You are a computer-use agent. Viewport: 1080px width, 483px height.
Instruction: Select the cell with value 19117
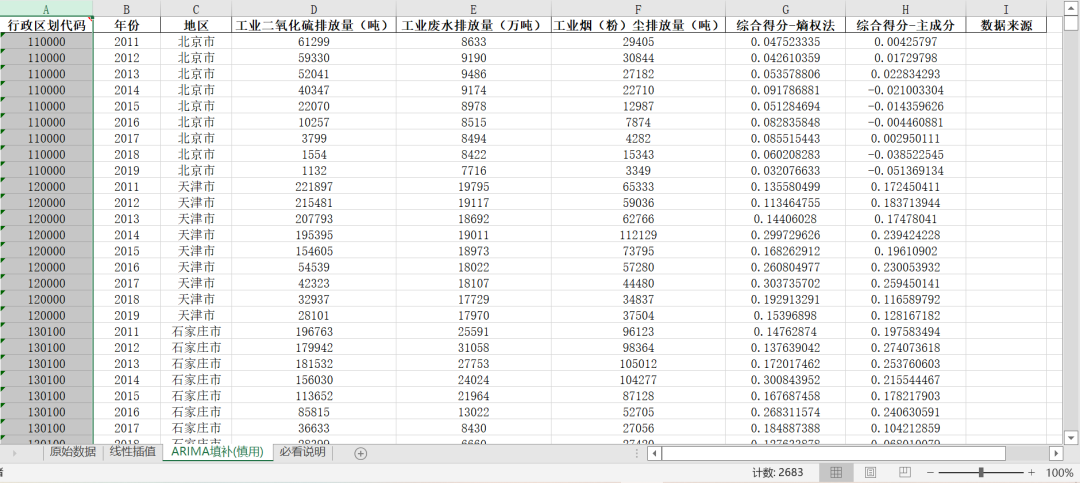point(474,203)
